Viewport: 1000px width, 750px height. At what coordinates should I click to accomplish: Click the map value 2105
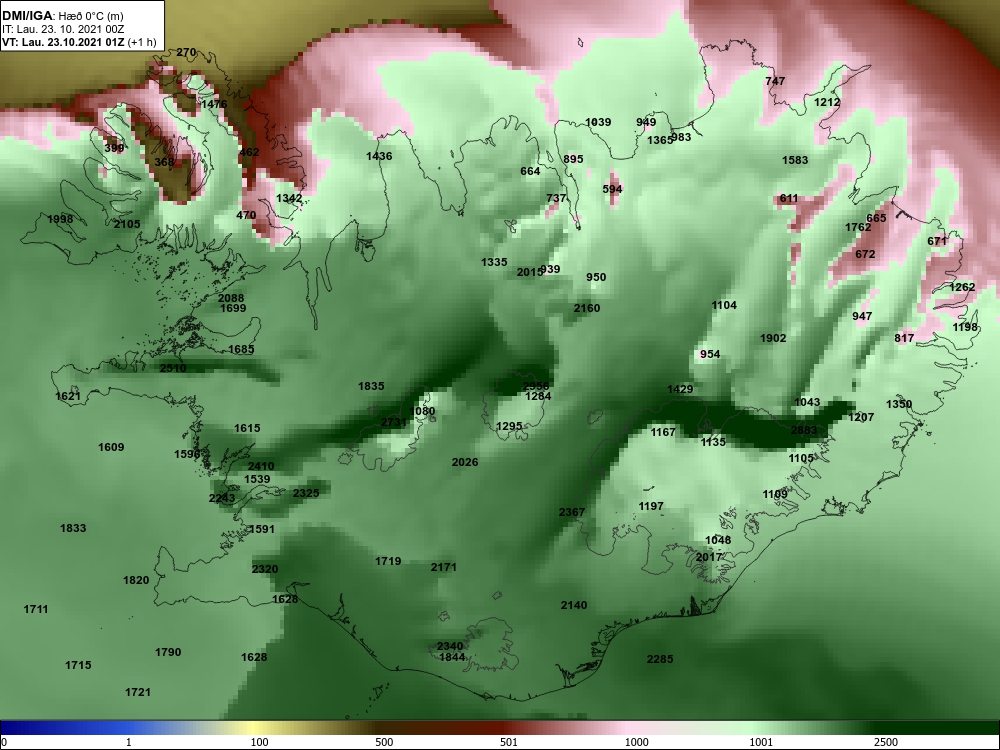point(127,224)
